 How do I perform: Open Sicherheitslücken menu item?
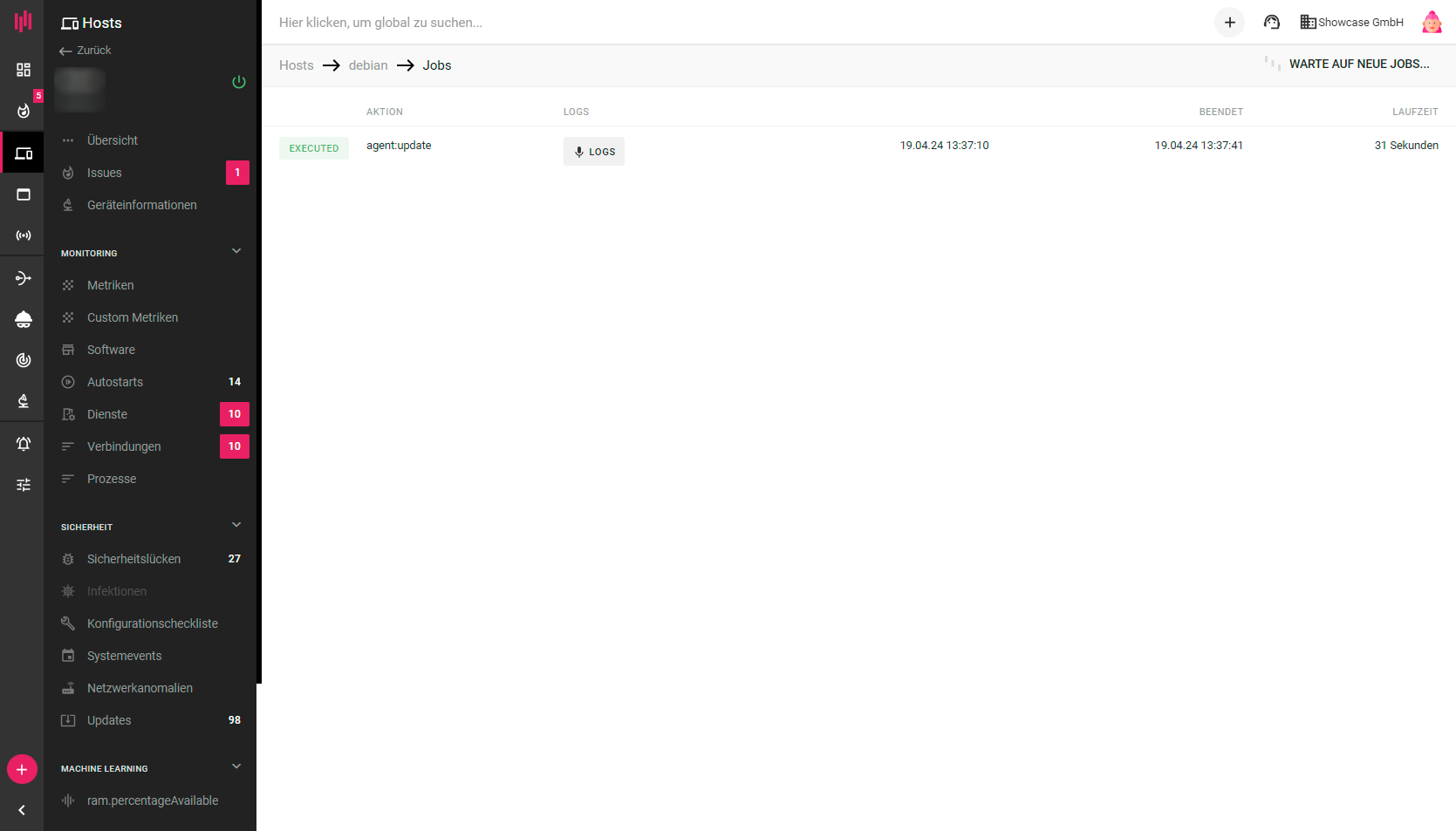click(133, 559)
